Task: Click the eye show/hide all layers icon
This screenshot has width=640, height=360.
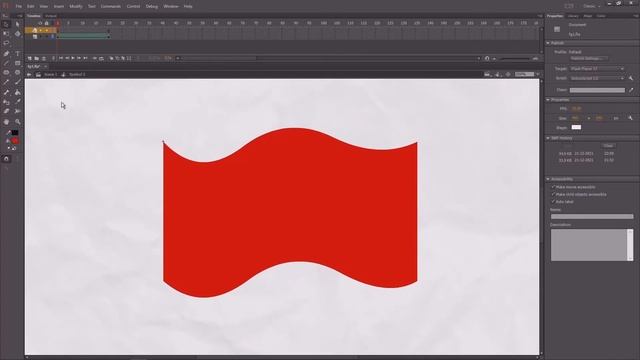Action: 40,23
